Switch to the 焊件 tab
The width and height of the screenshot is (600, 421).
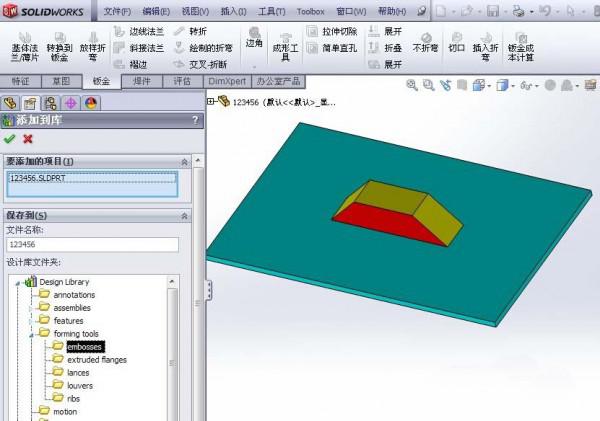(142, 81)
